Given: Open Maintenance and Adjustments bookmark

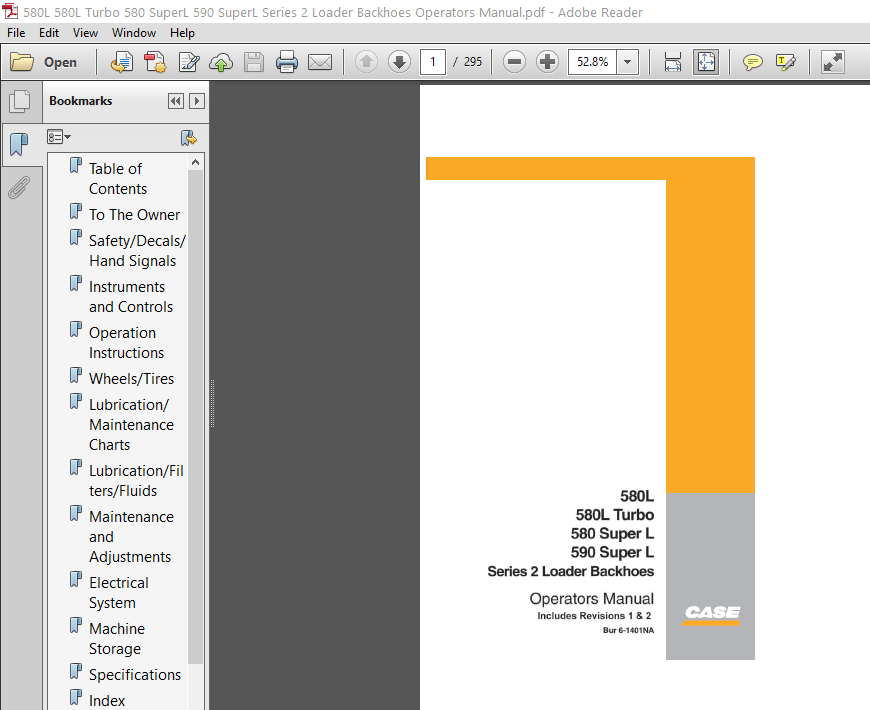Looking at the screenshot, I should coord(131,536).
